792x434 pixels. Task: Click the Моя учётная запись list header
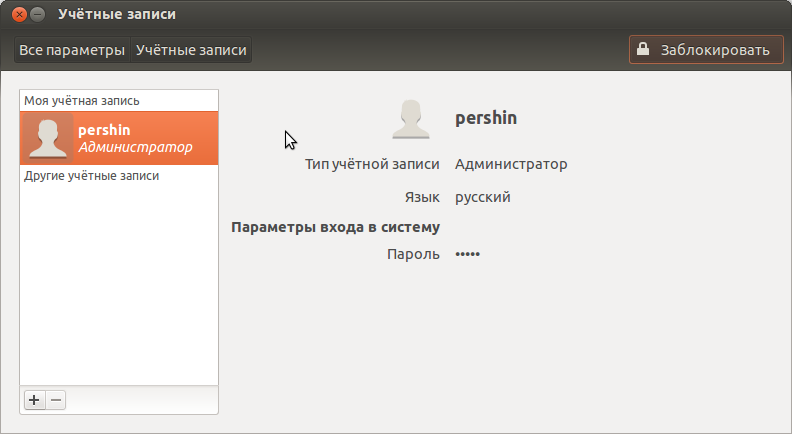[82, 101]
